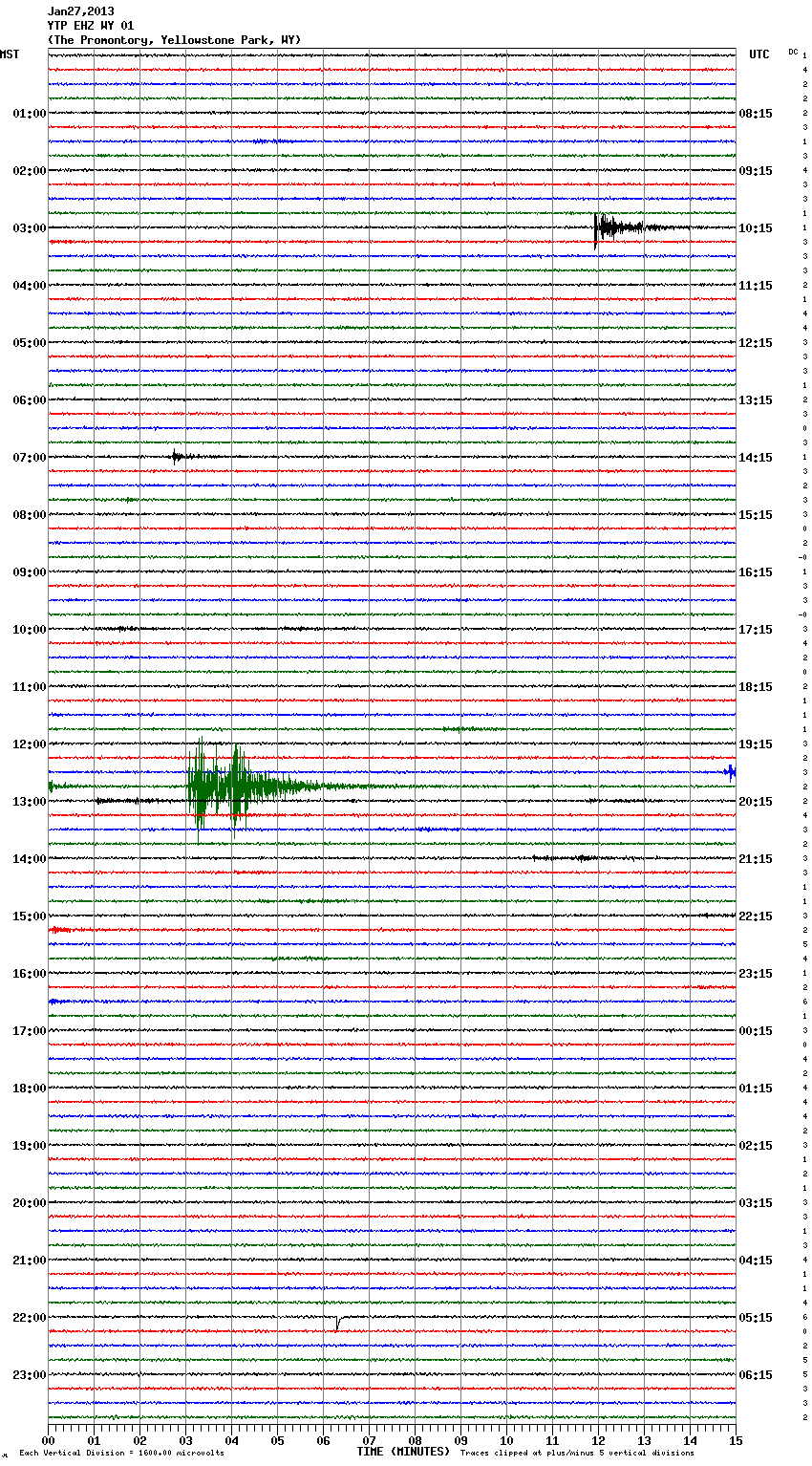Click the blue burst at end of 12:30 trace
Viewport: 812px width, 1466px height.
tap(731, 772)
